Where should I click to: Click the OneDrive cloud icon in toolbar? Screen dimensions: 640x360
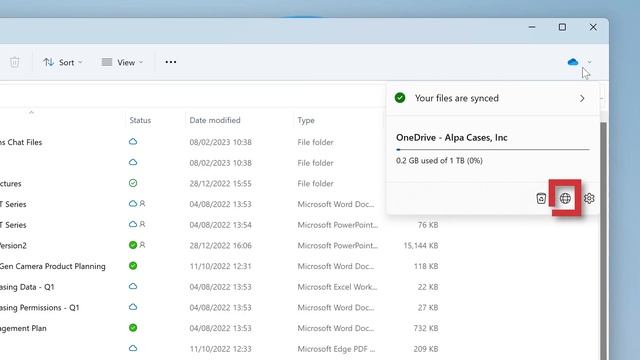pyautogui.click(x=573, y=62)
